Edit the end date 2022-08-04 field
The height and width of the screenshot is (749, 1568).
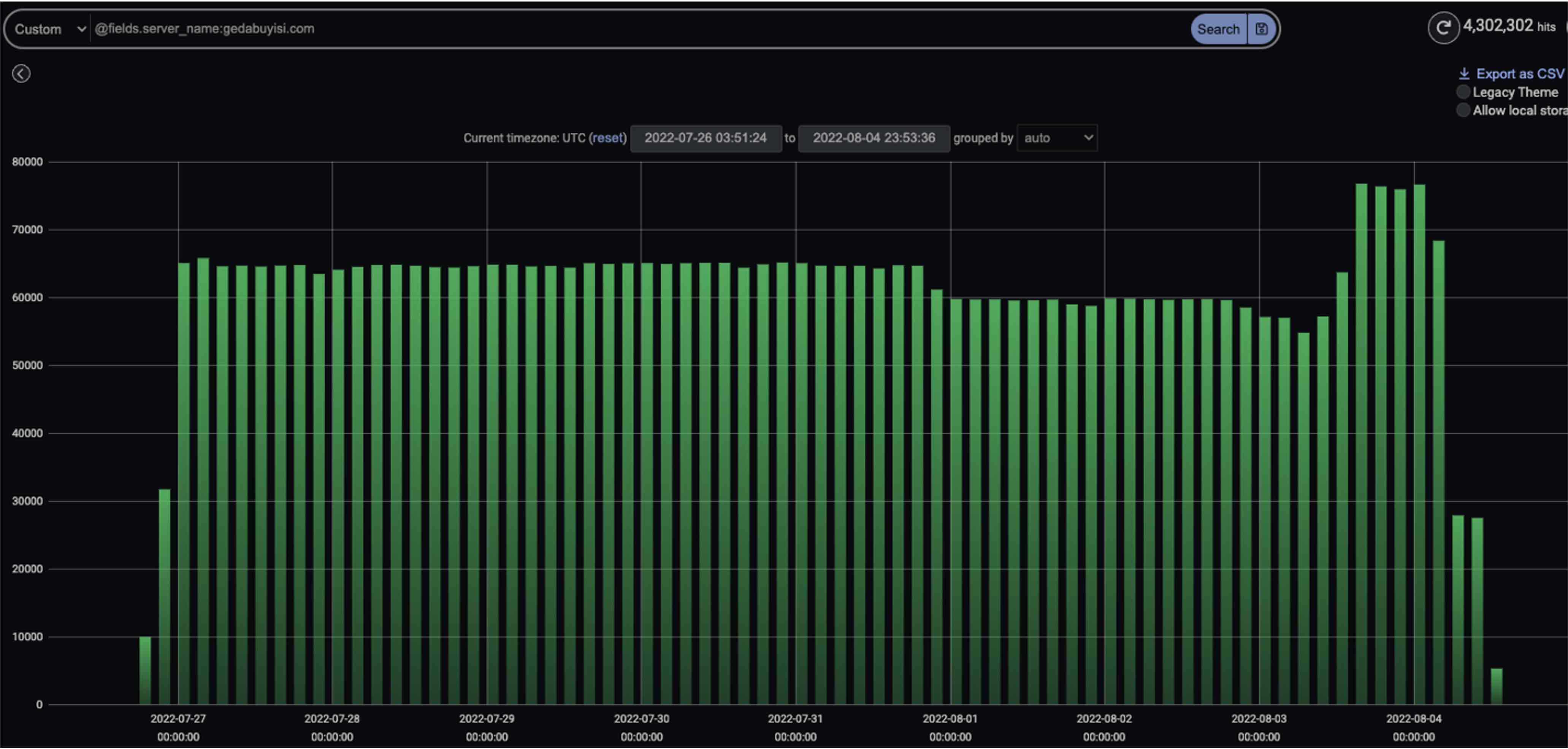point(874,138)
